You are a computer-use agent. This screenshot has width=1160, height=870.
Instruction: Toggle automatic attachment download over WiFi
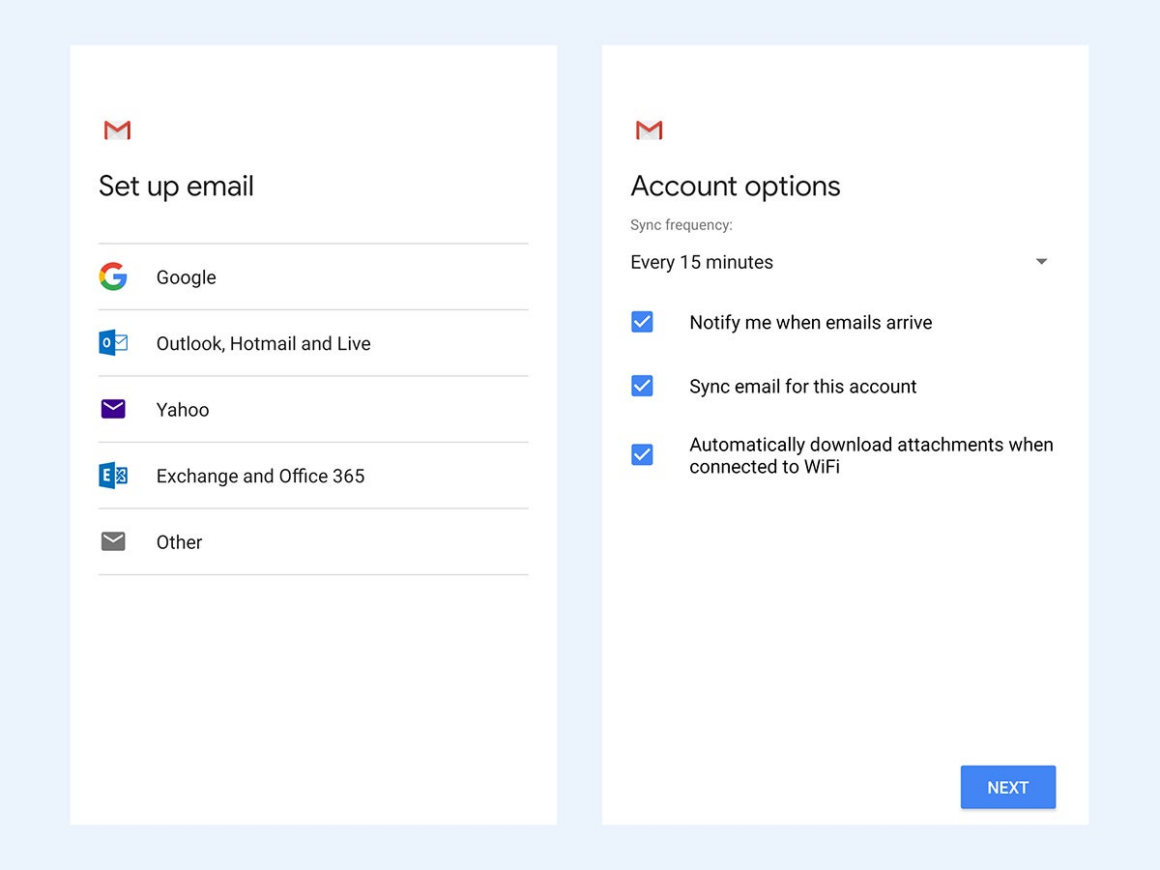641,455
